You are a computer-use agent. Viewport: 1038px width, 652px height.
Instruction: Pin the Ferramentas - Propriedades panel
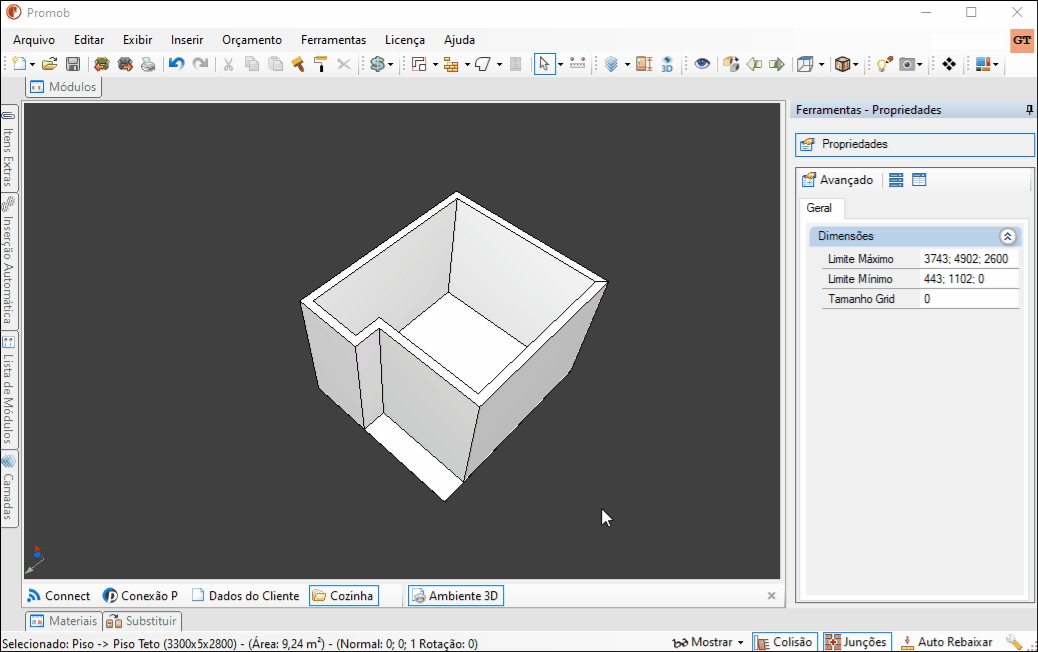pos(1029,110)
